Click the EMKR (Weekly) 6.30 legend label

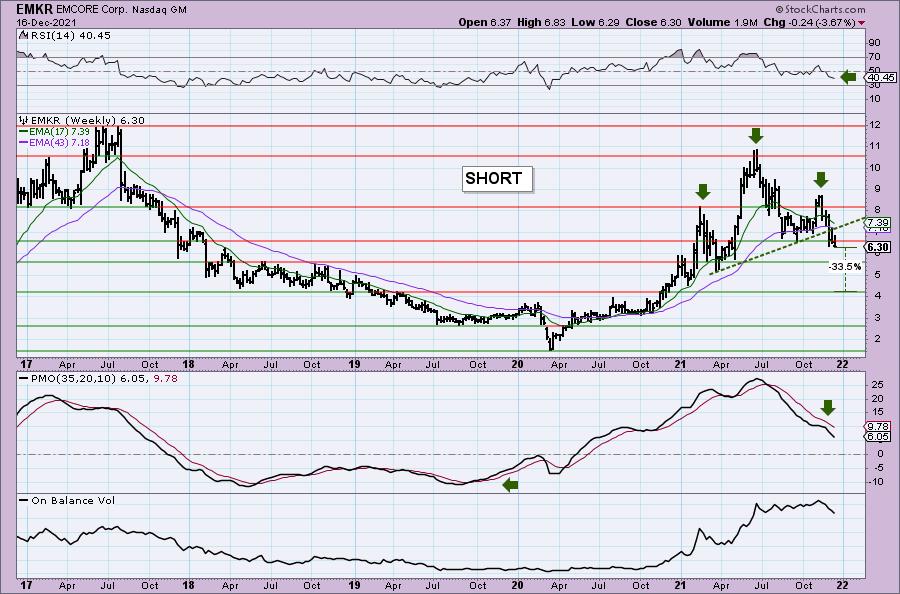[87, 121]
